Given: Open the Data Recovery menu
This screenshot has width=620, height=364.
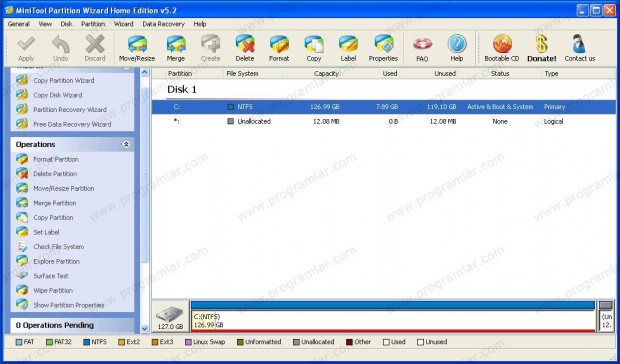Looking at the screenshot, I should (x=163, y=24).
